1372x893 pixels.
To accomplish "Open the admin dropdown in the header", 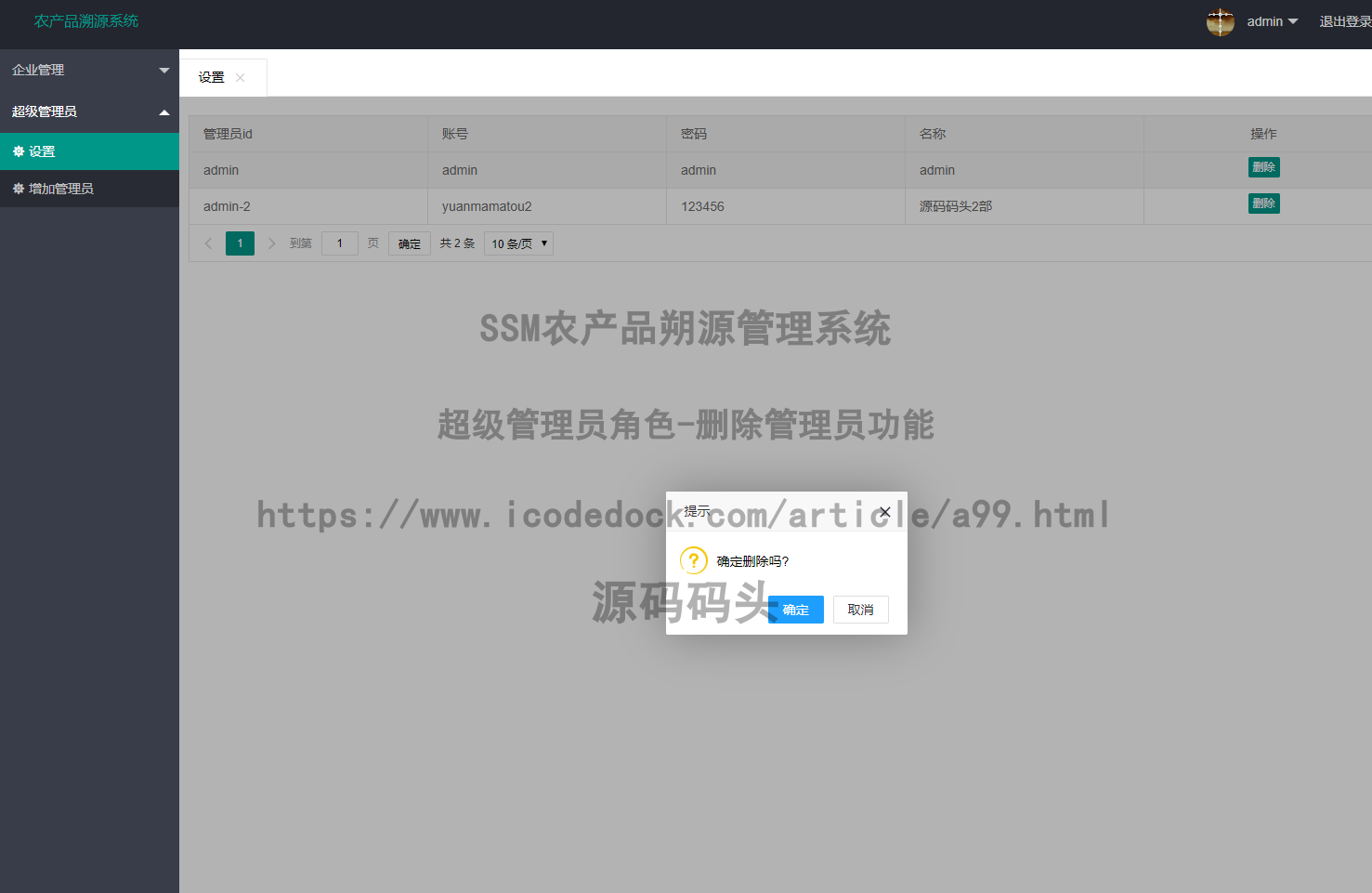I will [1271, 21].
